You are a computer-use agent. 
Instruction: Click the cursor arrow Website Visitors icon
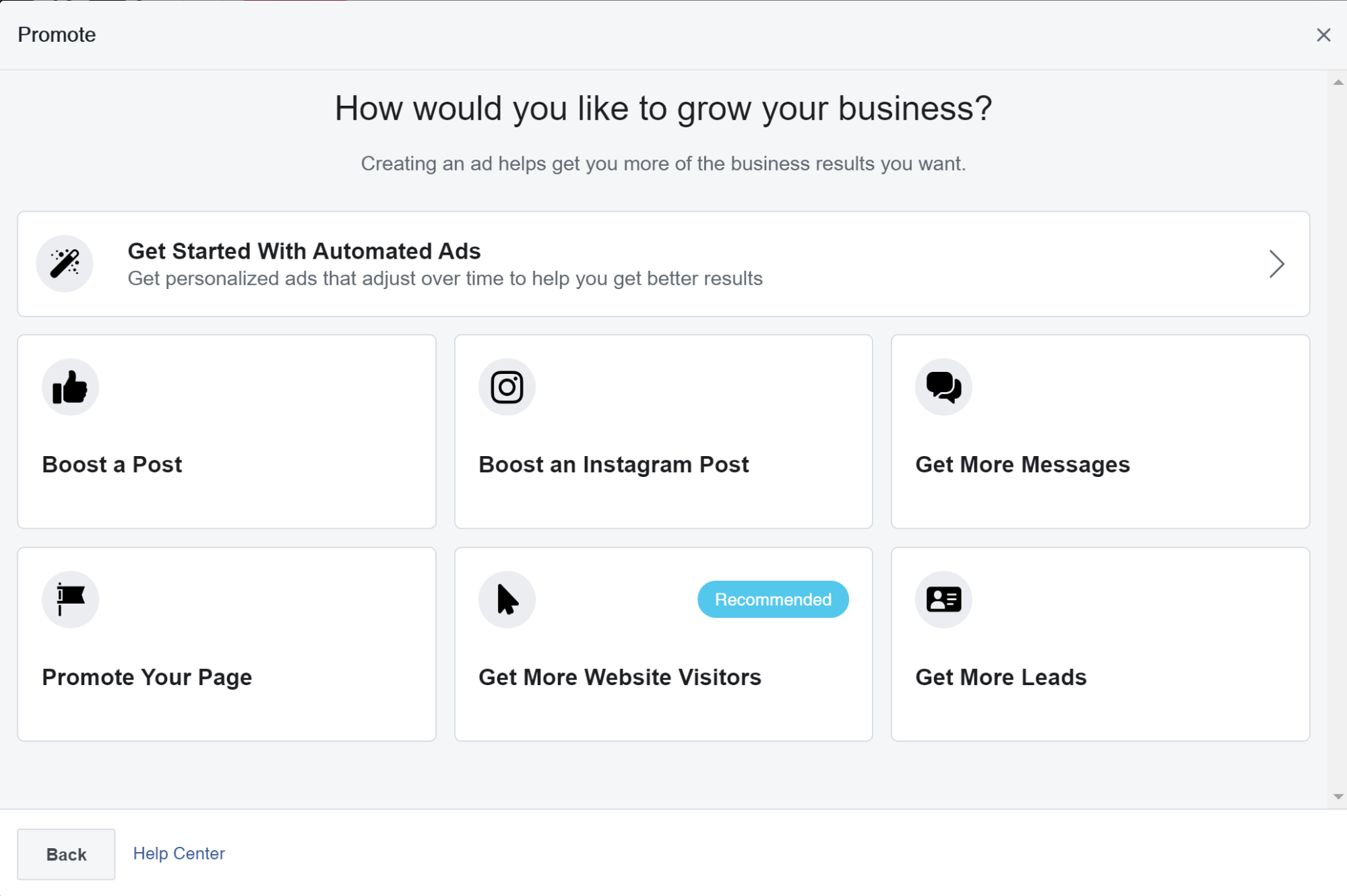tap(507, 599)
